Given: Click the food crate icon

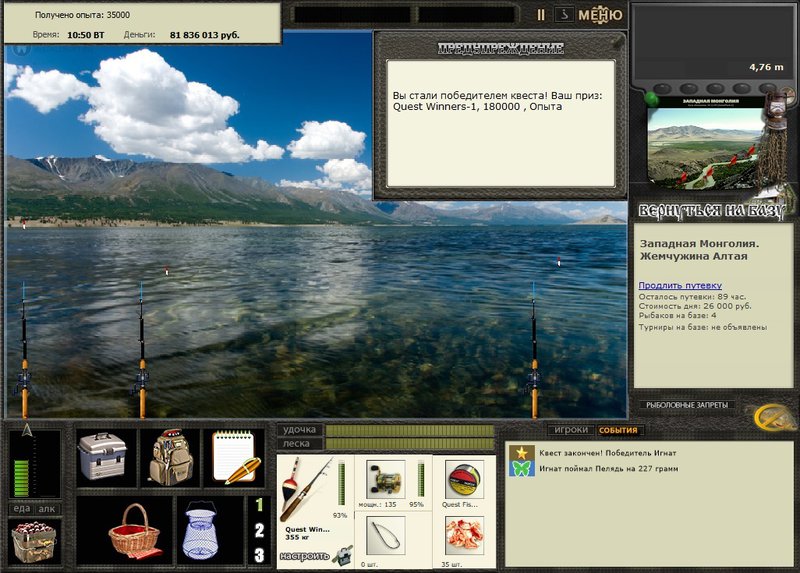Looking at the screenshot, I should 34,542.
